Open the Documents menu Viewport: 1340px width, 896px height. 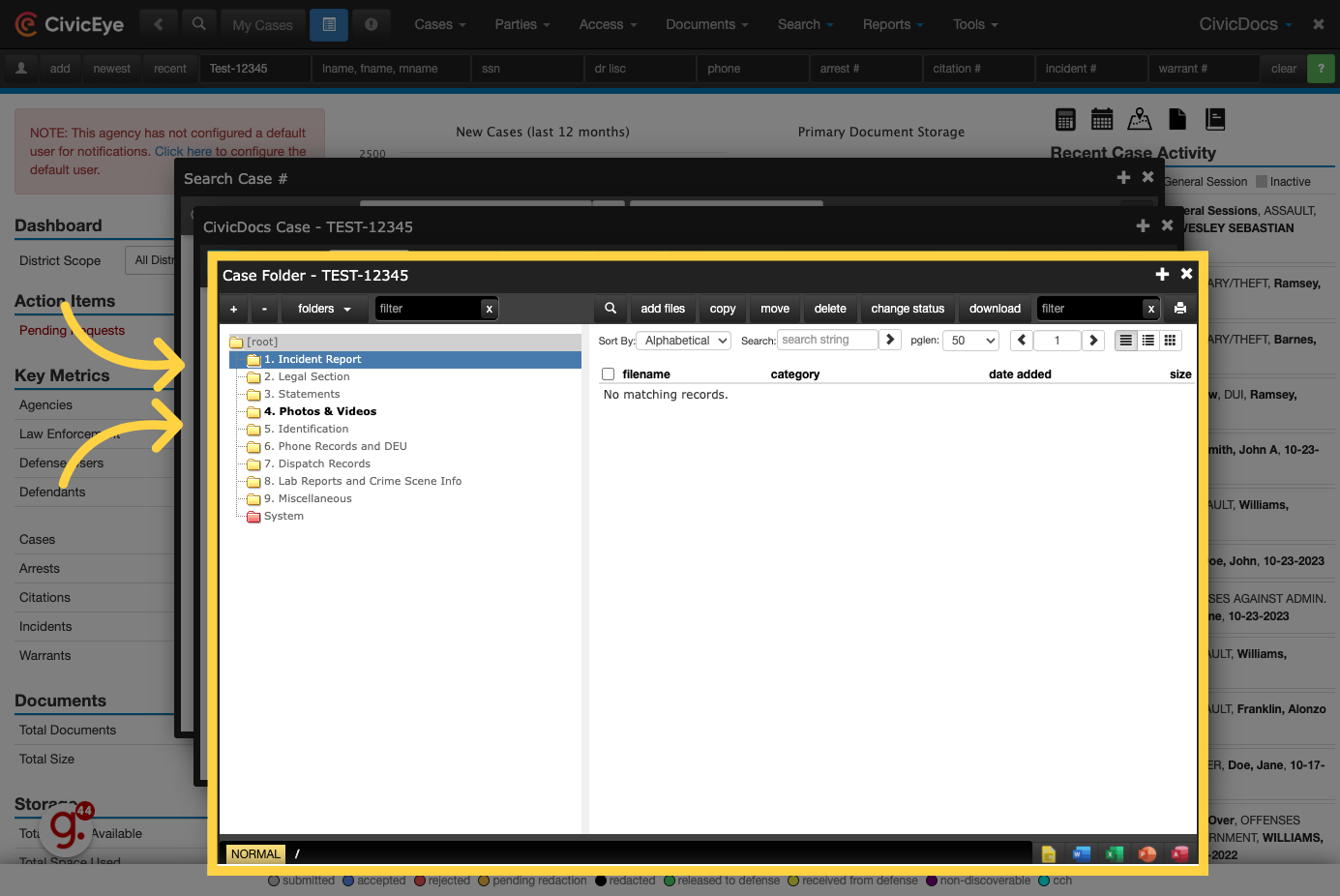coord(707,24)
